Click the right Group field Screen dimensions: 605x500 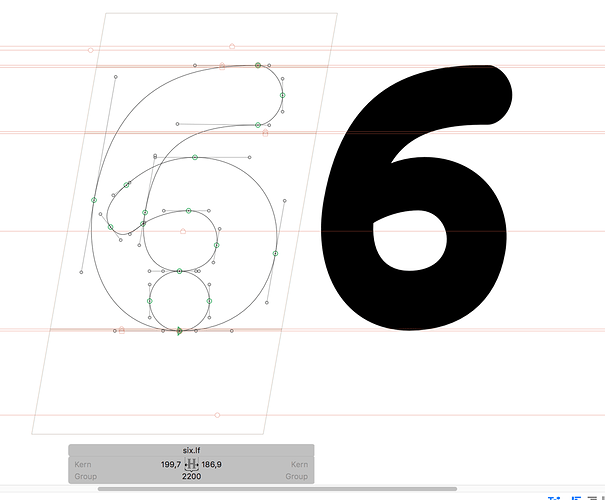[296, 477]
